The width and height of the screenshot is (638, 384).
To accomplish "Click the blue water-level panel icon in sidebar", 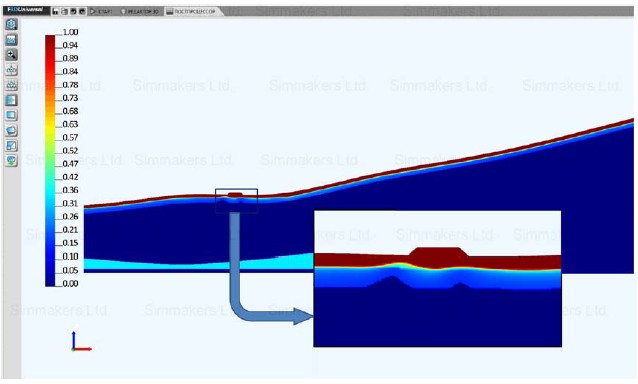I will pos(11,39).
